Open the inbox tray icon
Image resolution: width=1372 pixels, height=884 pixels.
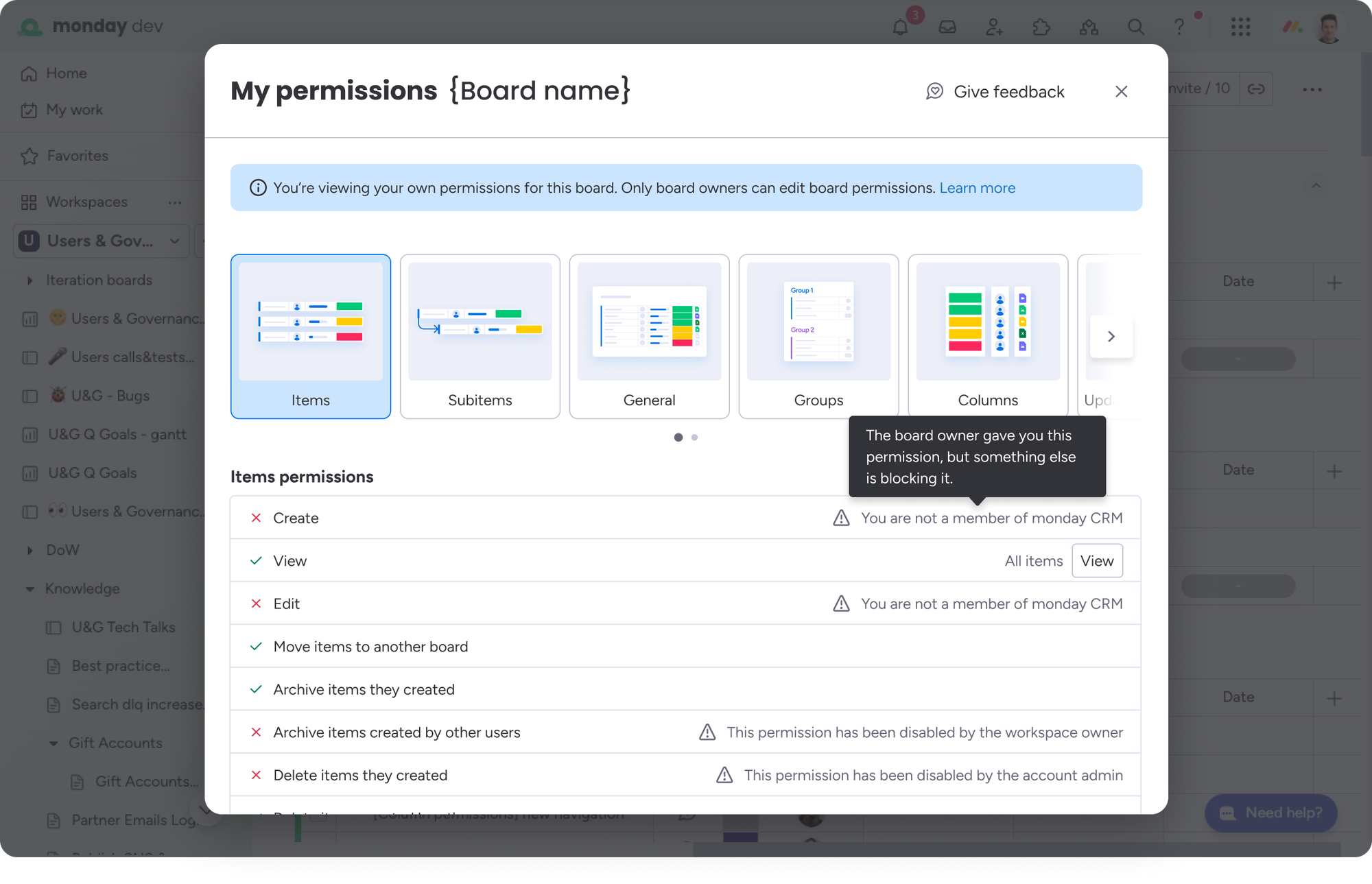pyautogui.click(x=947, y=27)
